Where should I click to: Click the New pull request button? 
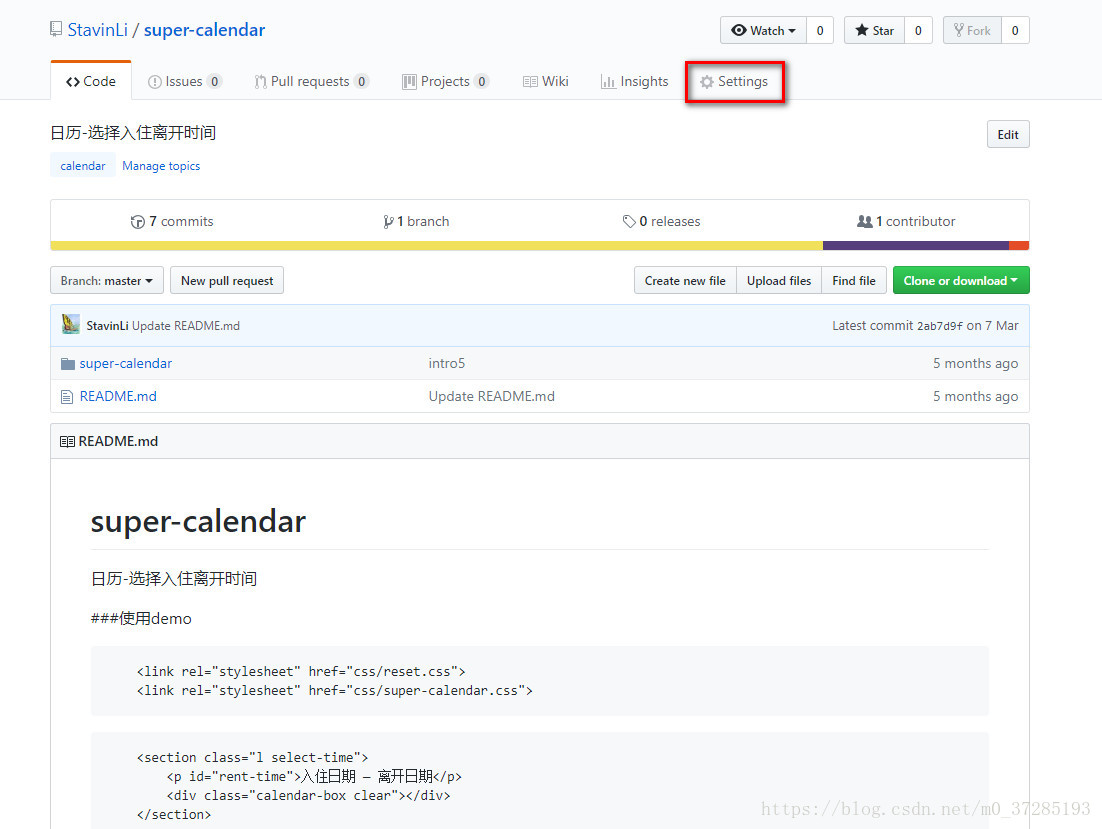[x=227, y=280]
